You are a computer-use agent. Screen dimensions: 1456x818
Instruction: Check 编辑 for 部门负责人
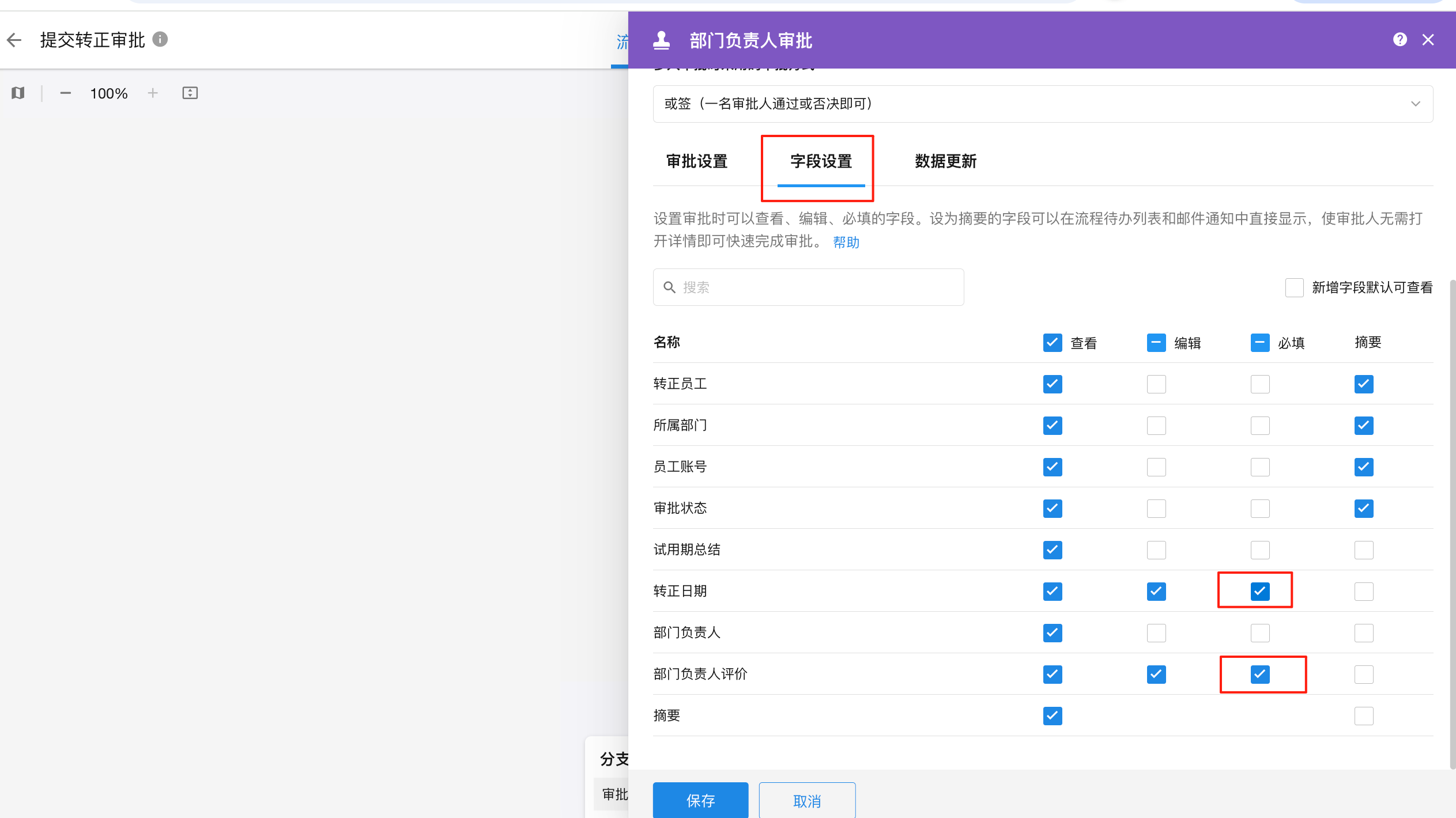pos(1156,633)
